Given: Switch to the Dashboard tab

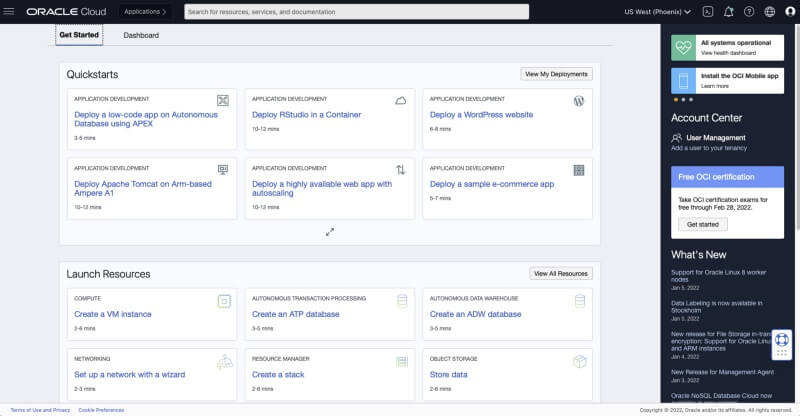Looking at the screenshot, I should coord(141,35).
